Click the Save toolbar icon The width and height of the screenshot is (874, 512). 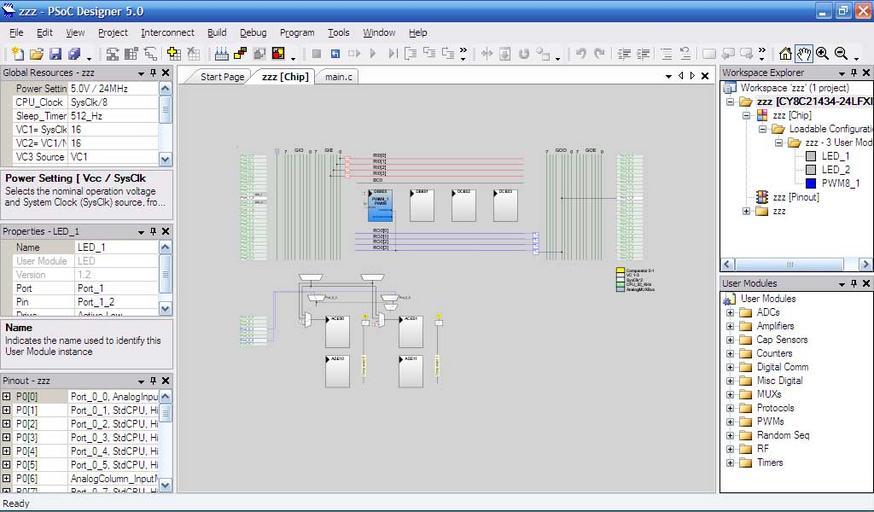point(56,53)
